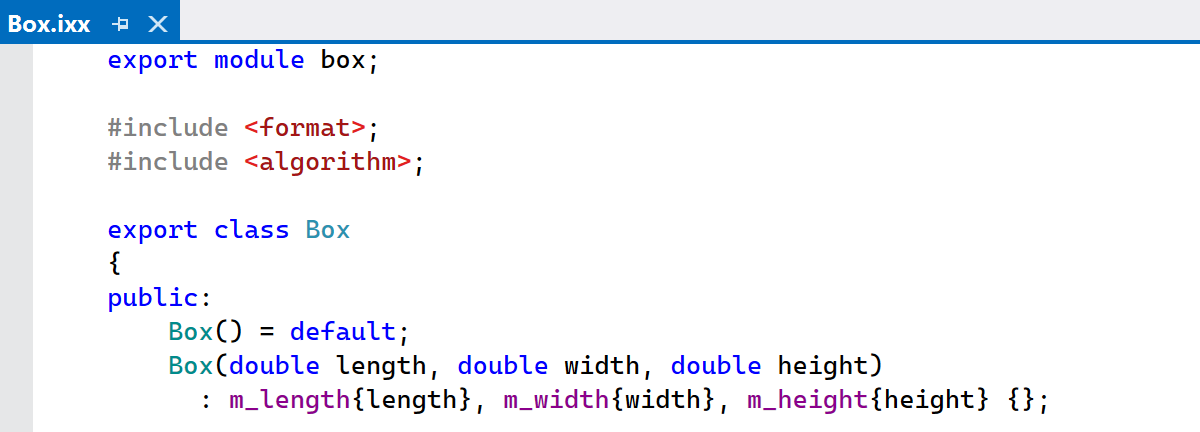Click m_width in the initializer list
1200x432 pixels.
pyautogui.click(x=556, y=400)
